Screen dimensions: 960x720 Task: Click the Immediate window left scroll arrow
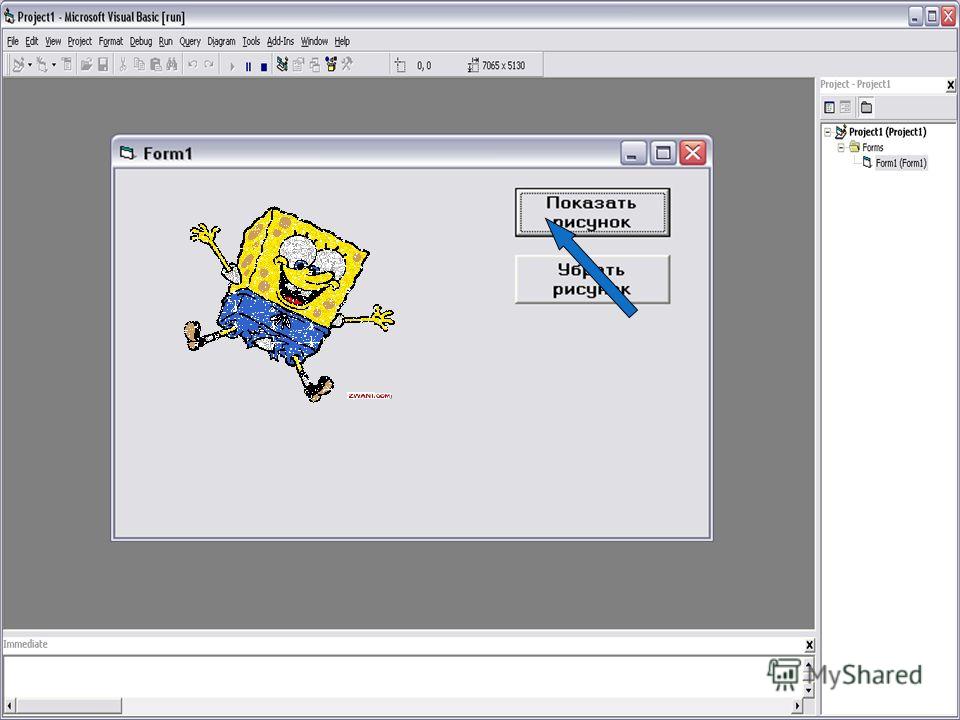(x=9, y=706)
